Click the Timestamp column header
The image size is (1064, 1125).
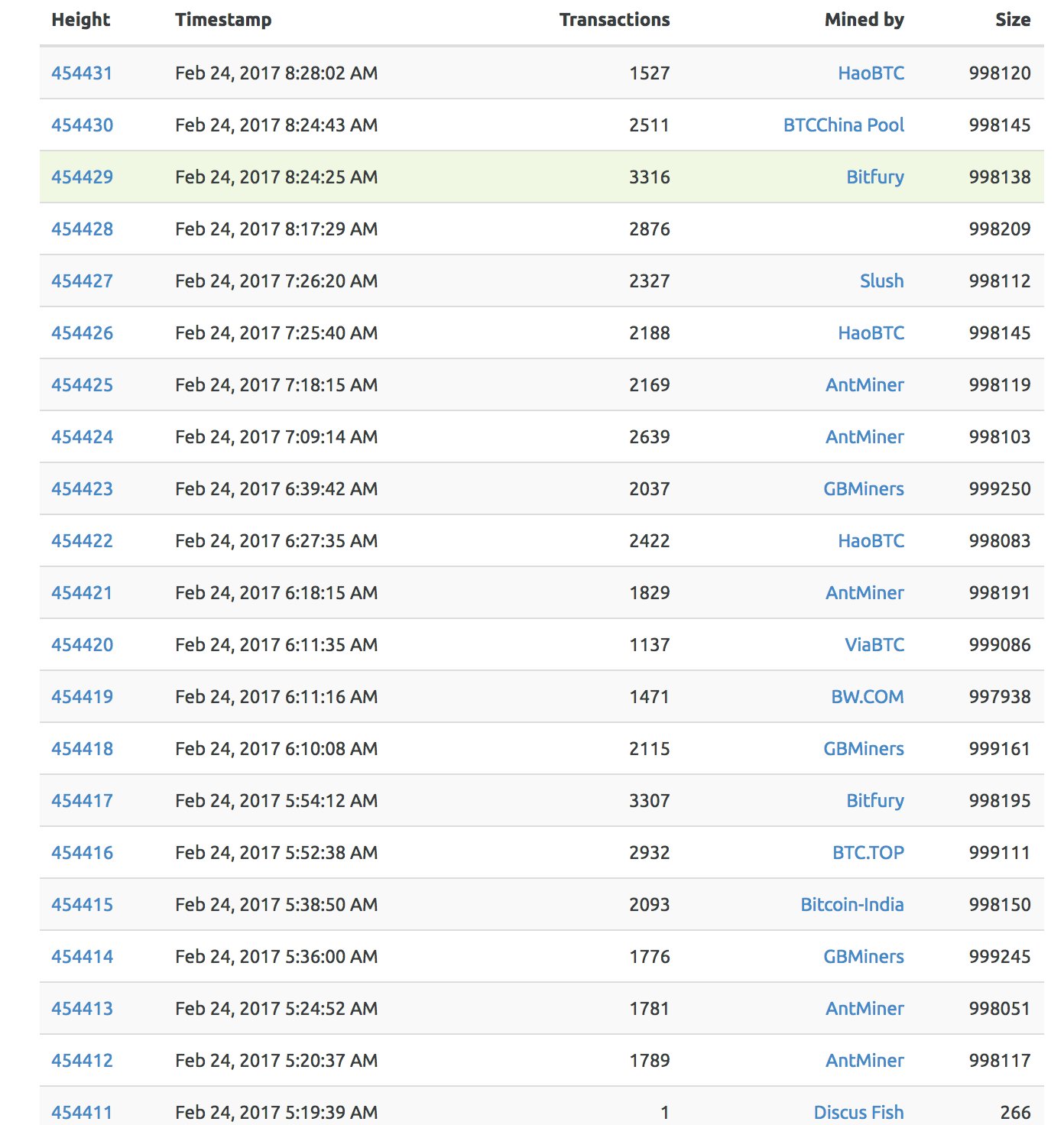click(x=223, y=21)
